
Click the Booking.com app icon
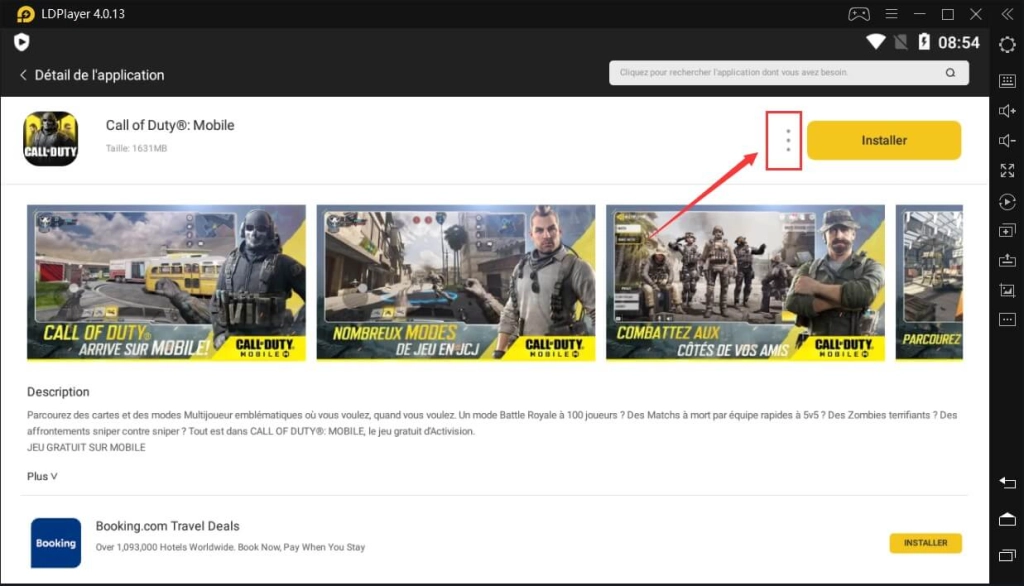click(56, 543)
